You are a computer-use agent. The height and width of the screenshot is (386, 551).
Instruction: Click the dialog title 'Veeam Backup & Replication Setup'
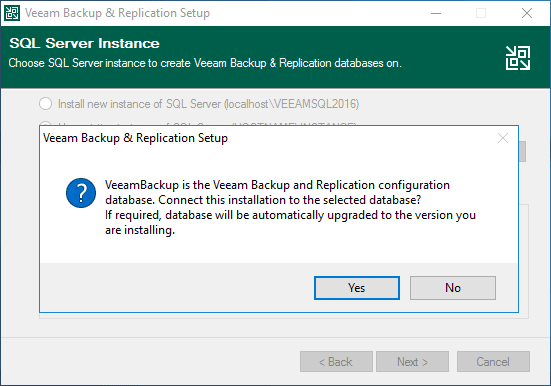(x=135, y=138)
